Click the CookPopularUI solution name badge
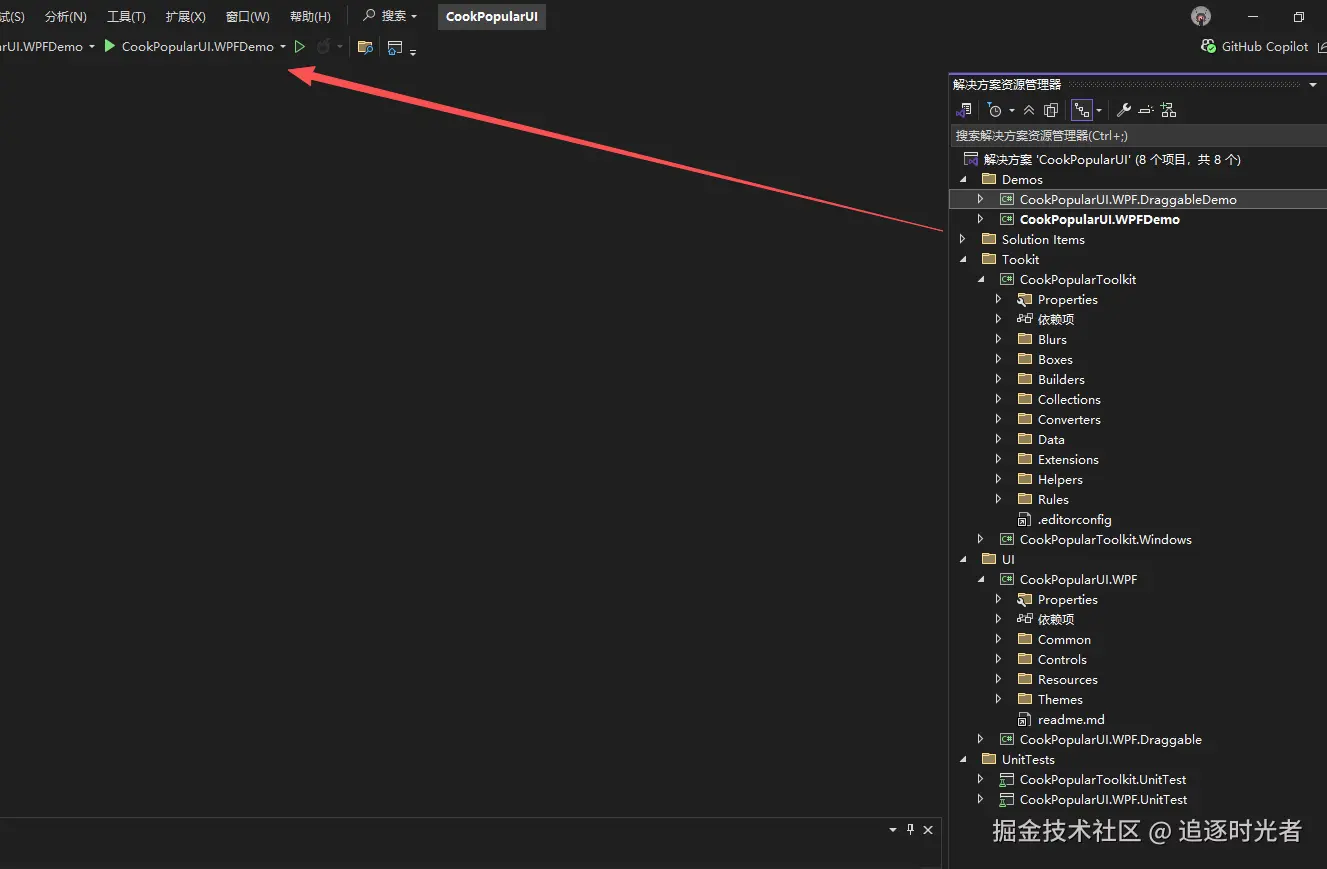The height and width of the screenshot is (869, 1327). (x=492, y=17)
